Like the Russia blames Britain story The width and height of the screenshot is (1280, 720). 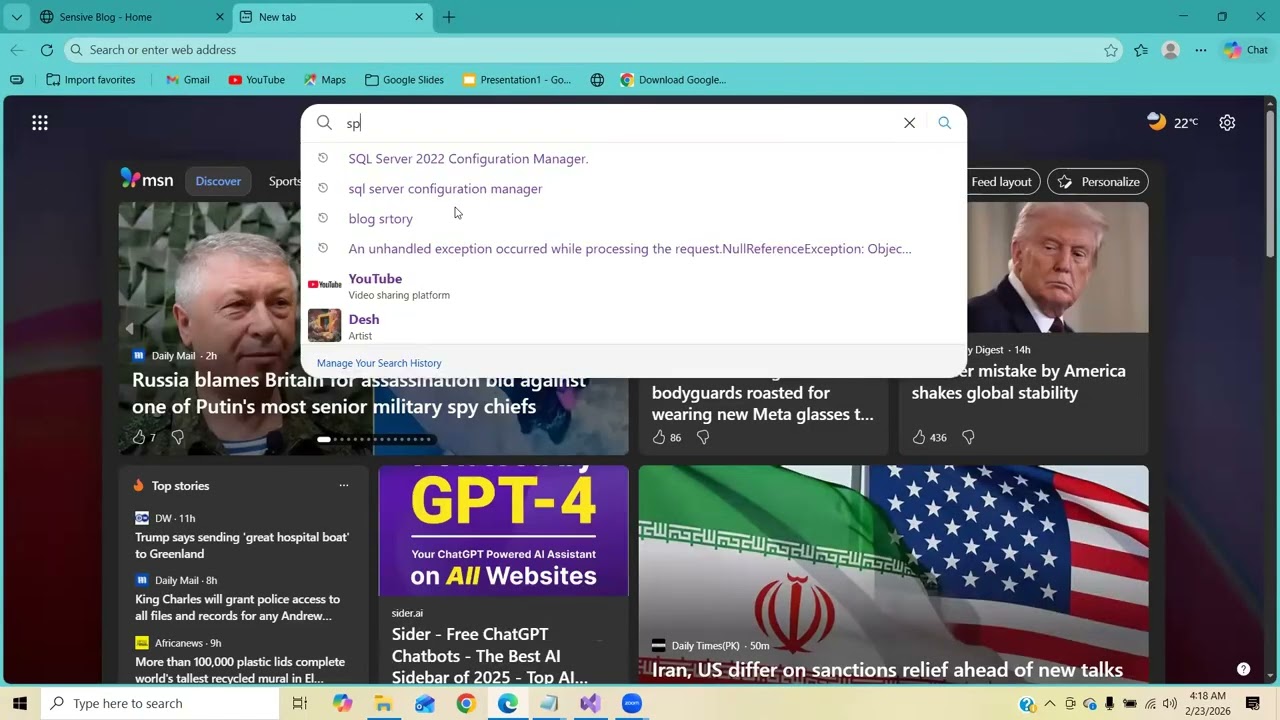(139, 438)
